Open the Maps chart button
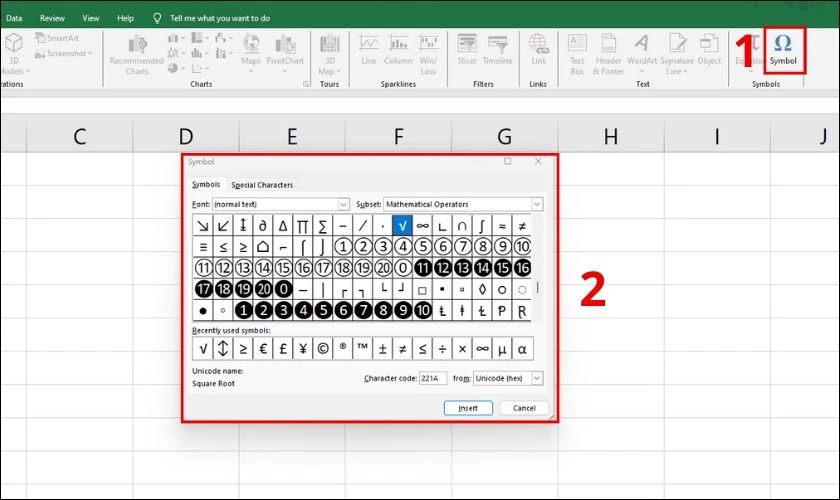 [251, 54]
